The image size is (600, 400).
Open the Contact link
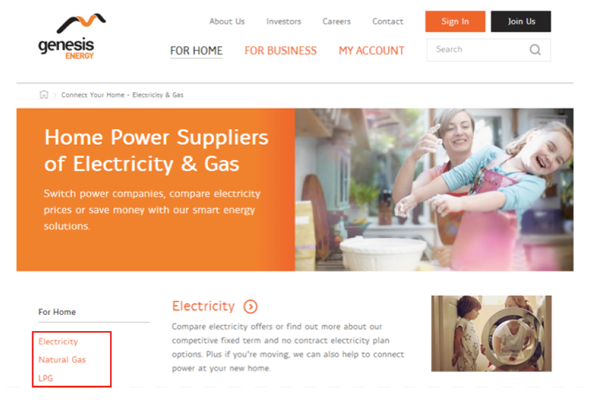coord(388,21)
